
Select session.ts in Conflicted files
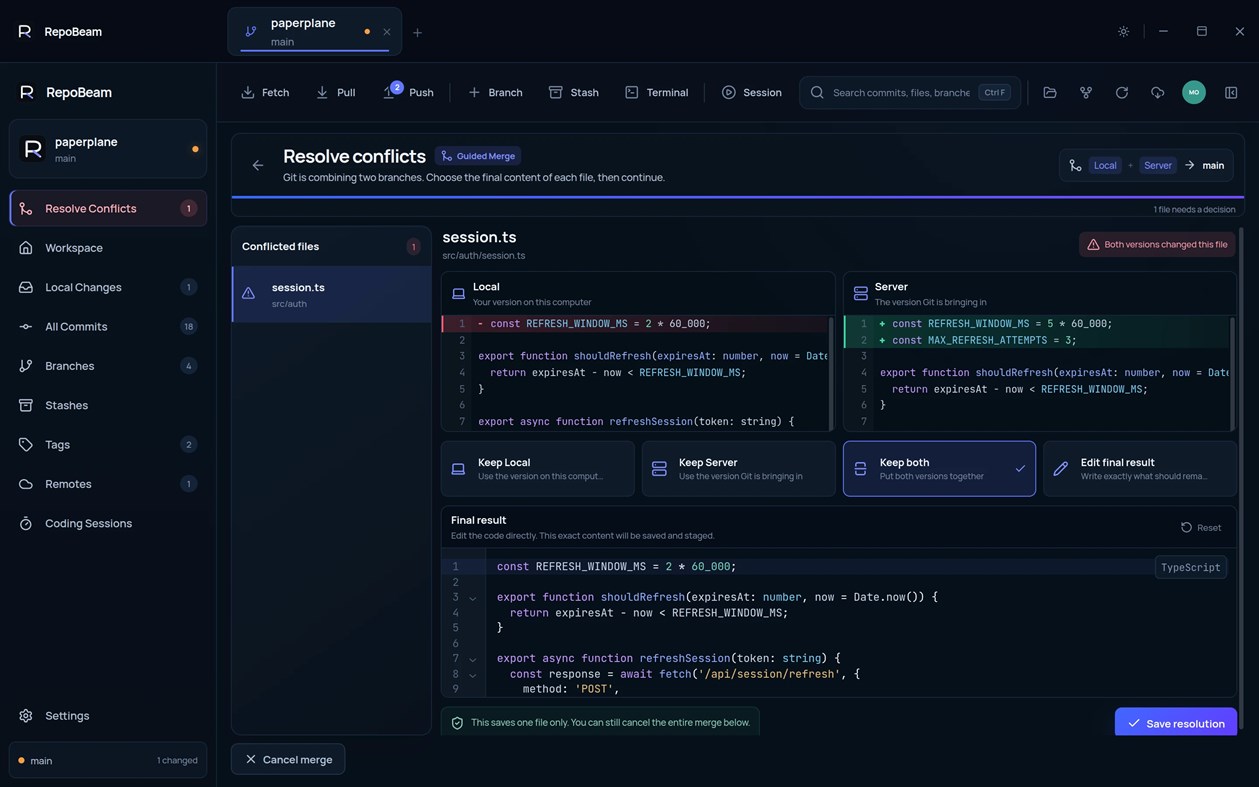coord(332,294)
